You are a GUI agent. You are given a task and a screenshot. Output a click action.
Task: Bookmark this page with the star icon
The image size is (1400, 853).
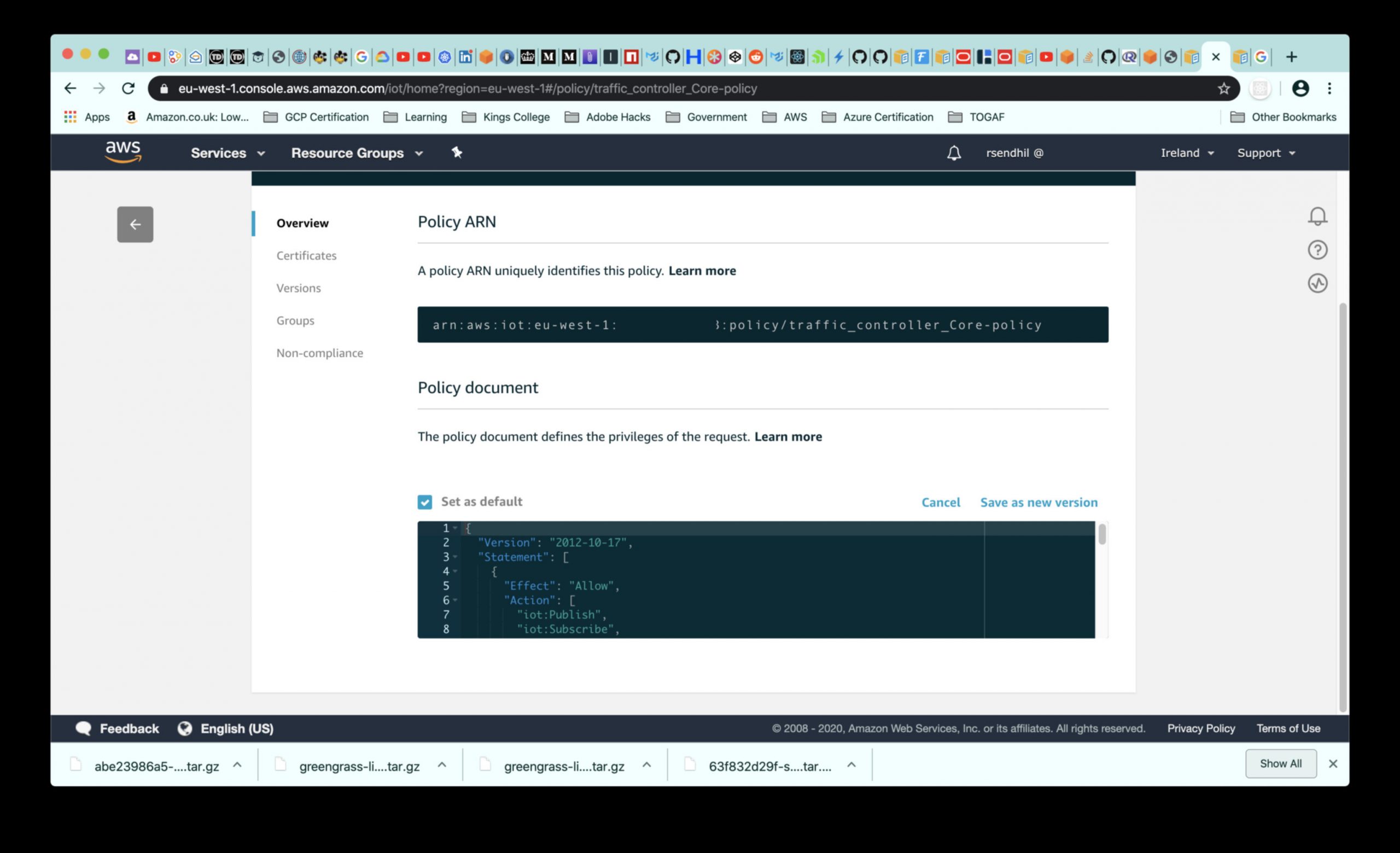click(1223, 89)
